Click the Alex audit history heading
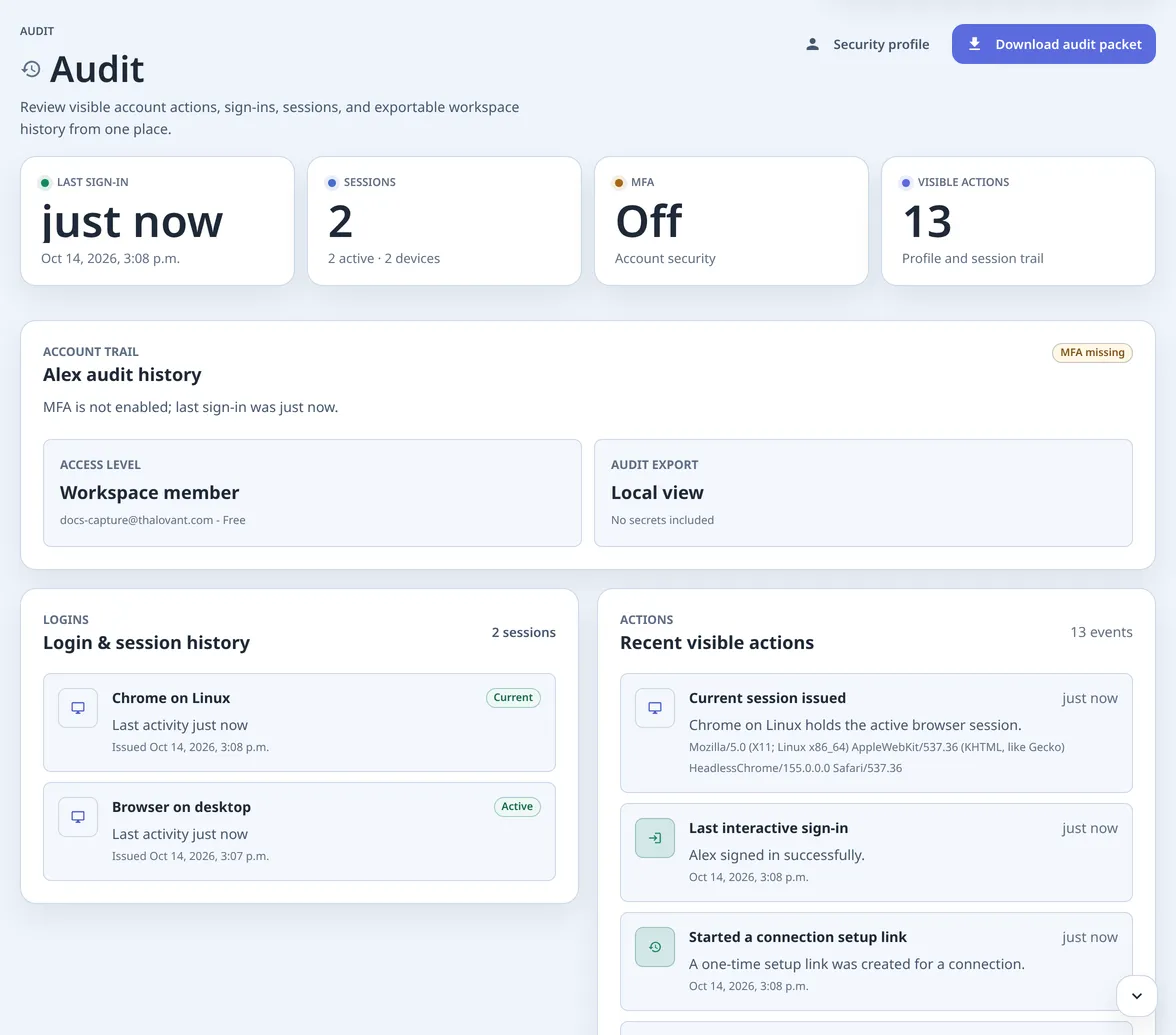The height and width of the screenshot is (1035, 1176). click(122, 374)
